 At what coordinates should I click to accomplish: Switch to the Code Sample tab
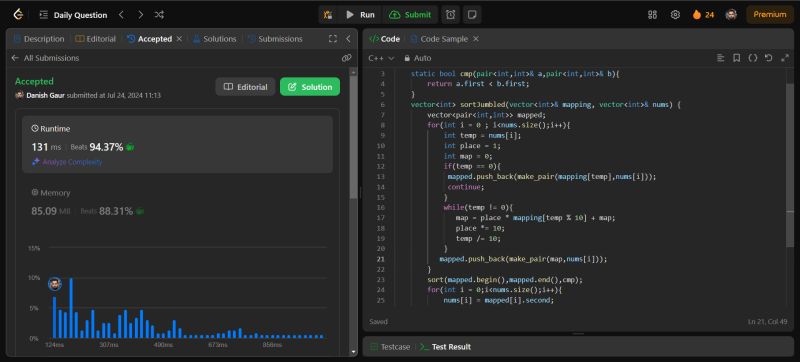(439, 39)
